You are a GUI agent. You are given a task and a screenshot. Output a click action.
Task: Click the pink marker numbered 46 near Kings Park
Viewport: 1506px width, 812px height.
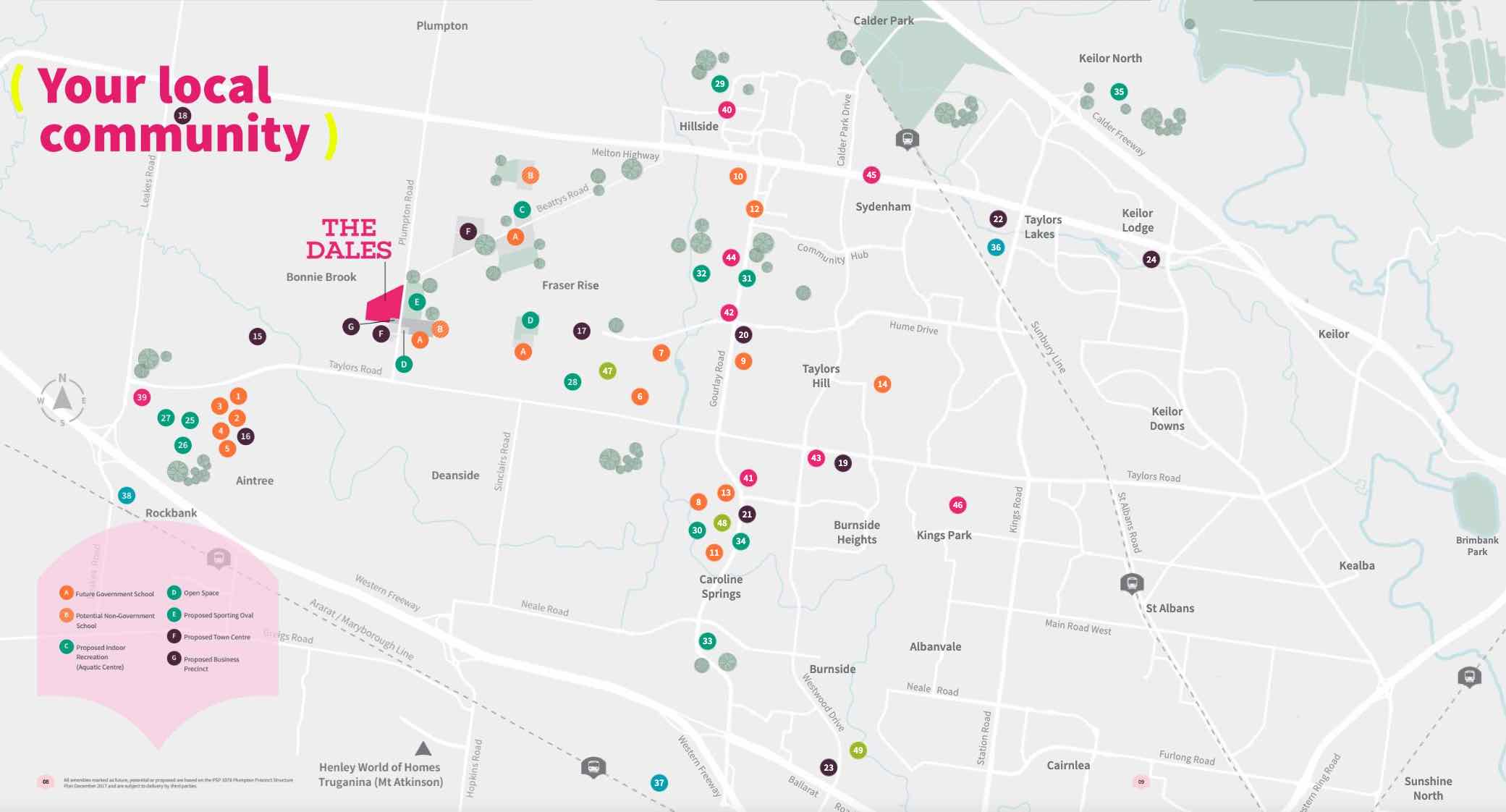click(957, 505)
